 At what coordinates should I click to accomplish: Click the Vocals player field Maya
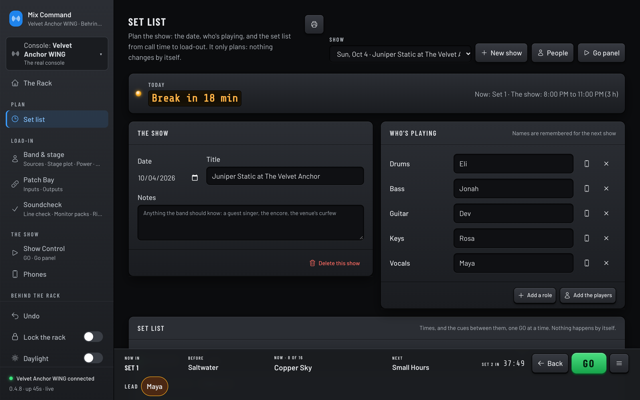point(513,263)
